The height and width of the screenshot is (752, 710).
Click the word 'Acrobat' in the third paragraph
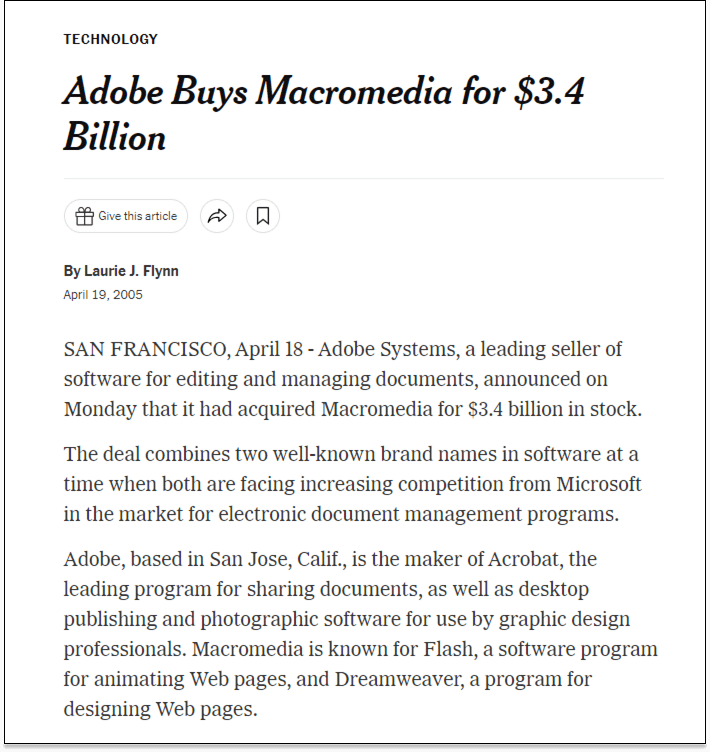(x=526, y=560)
